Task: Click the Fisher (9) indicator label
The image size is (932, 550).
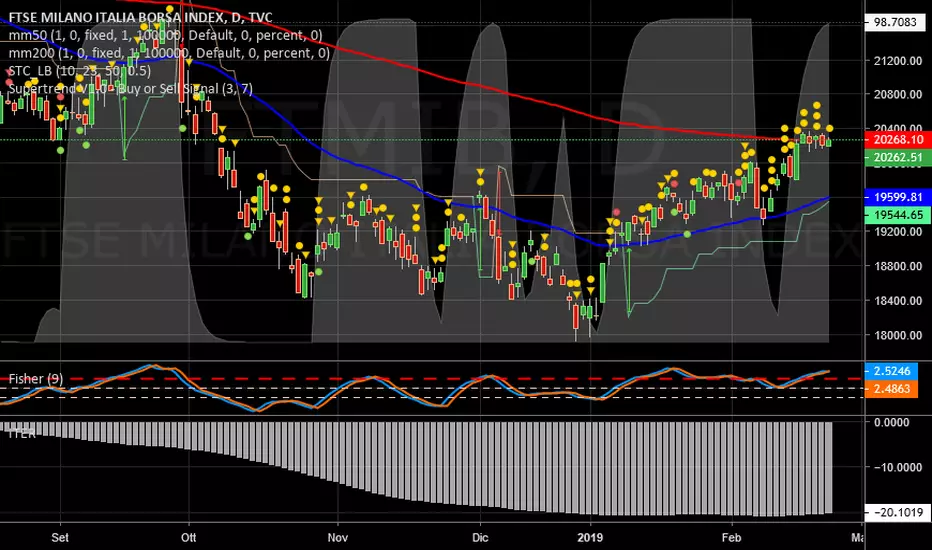Action: click(x=36, y=379)
